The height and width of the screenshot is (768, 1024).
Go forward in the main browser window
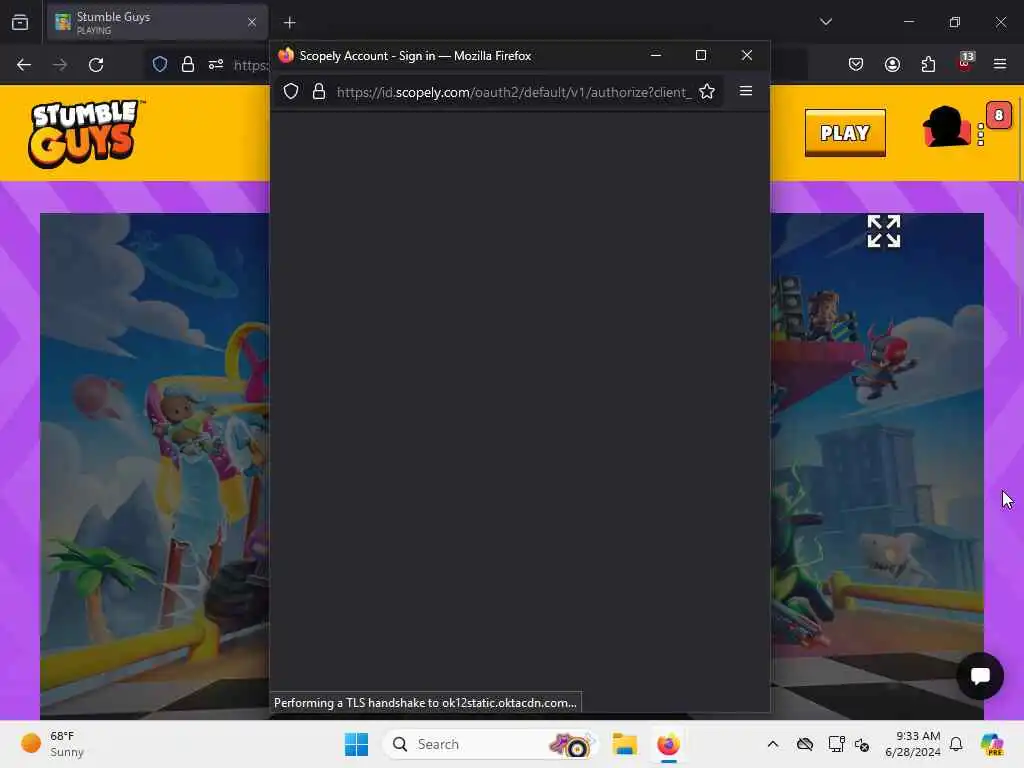pyautogui.click(x=59, y=65)
